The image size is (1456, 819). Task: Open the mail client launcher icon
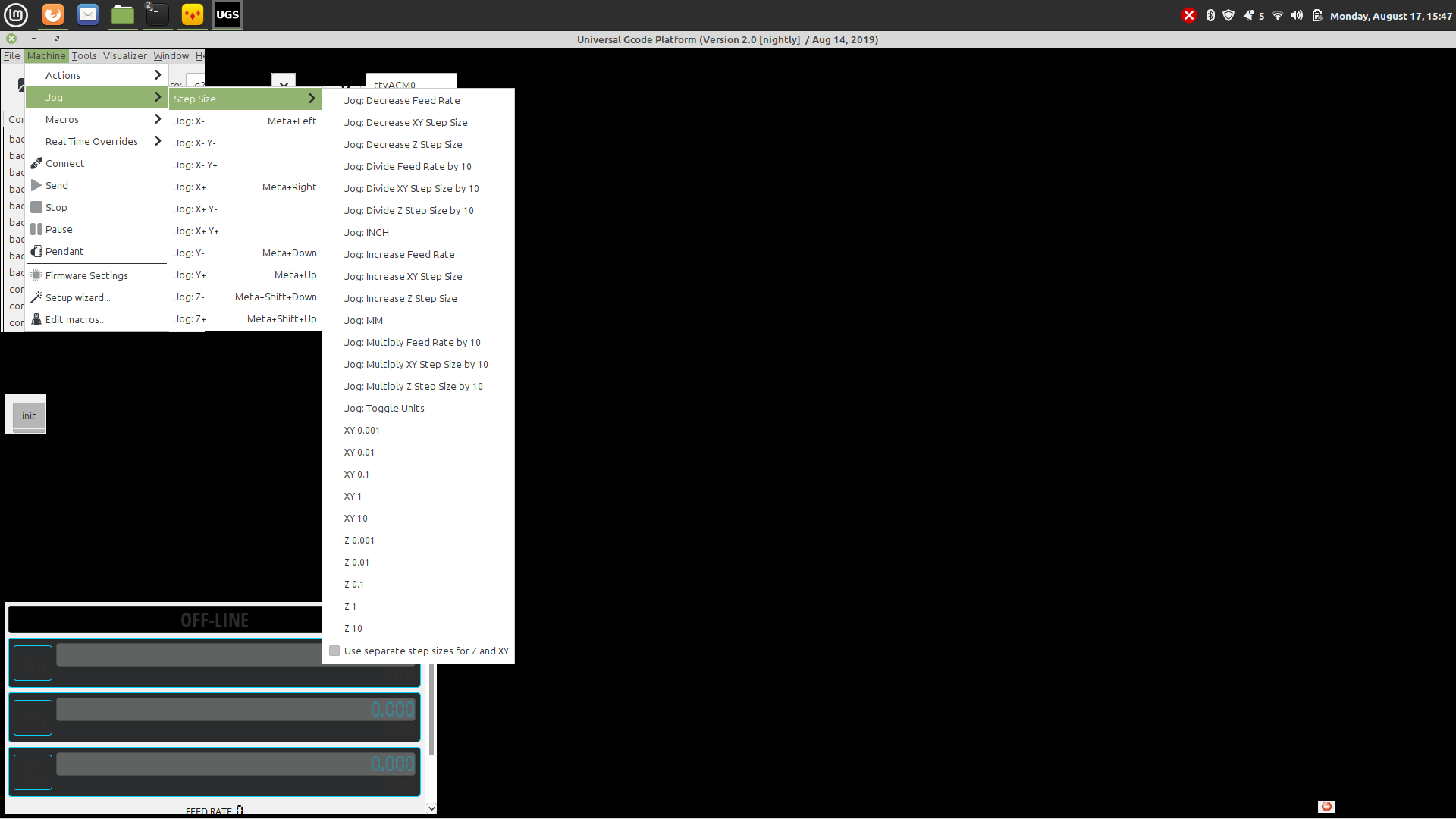click(88, 14)
